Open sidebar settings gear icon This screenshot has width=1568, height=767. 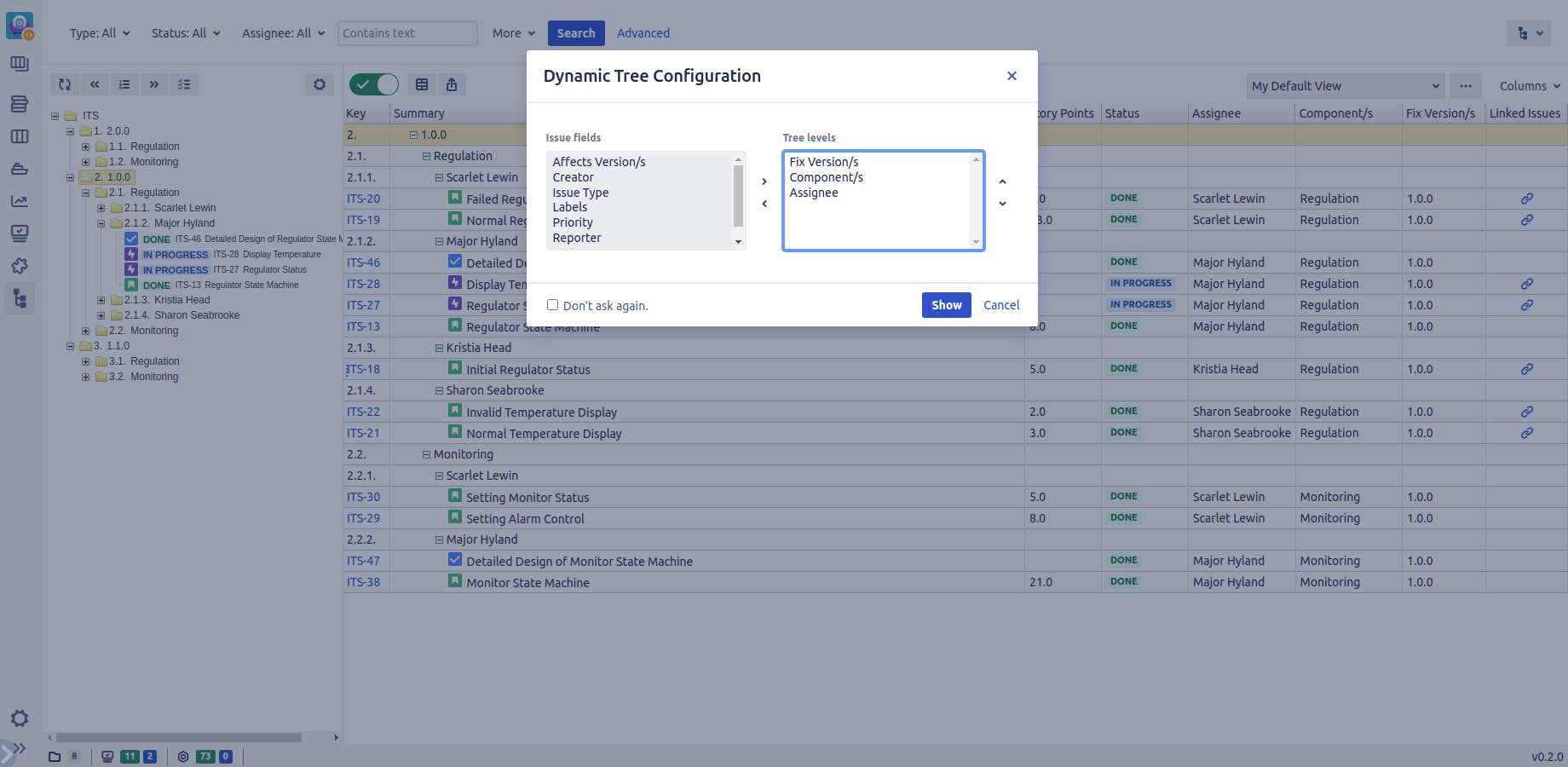click(20, 718)
